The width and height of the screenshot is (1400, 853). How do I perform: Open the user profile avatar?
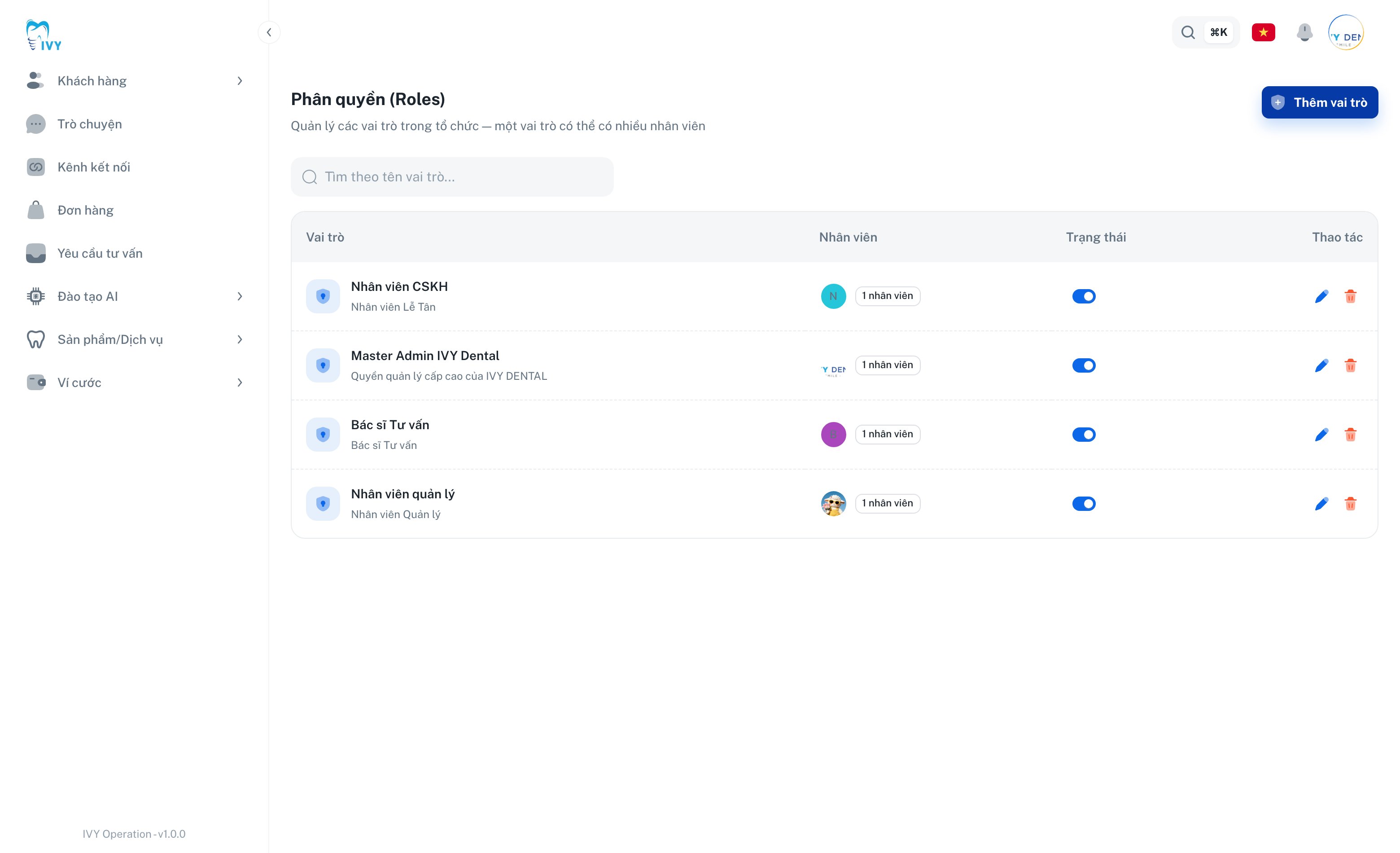(1345, 32)
